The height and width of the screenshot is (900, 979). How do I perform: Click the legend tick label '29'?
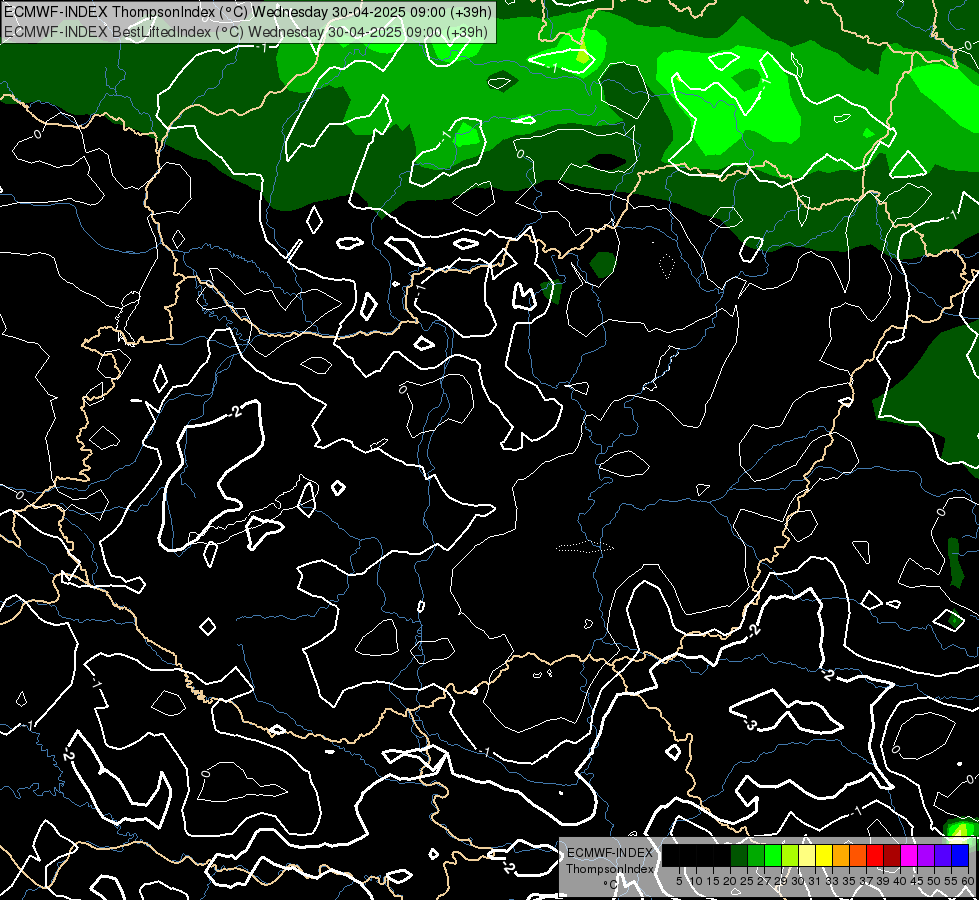[x=782, y=881]
